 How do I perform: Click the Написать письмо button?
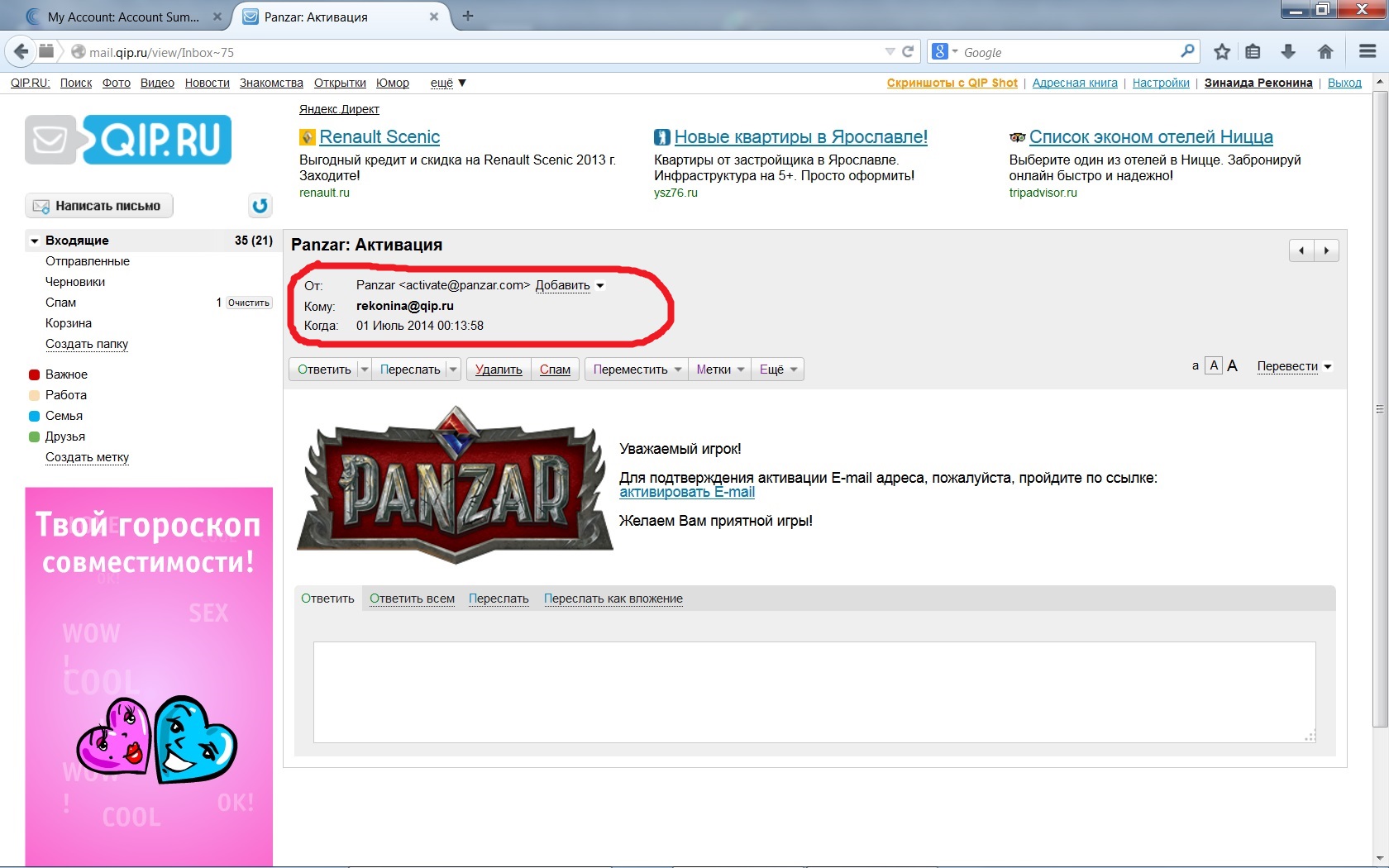pos(99,206)
